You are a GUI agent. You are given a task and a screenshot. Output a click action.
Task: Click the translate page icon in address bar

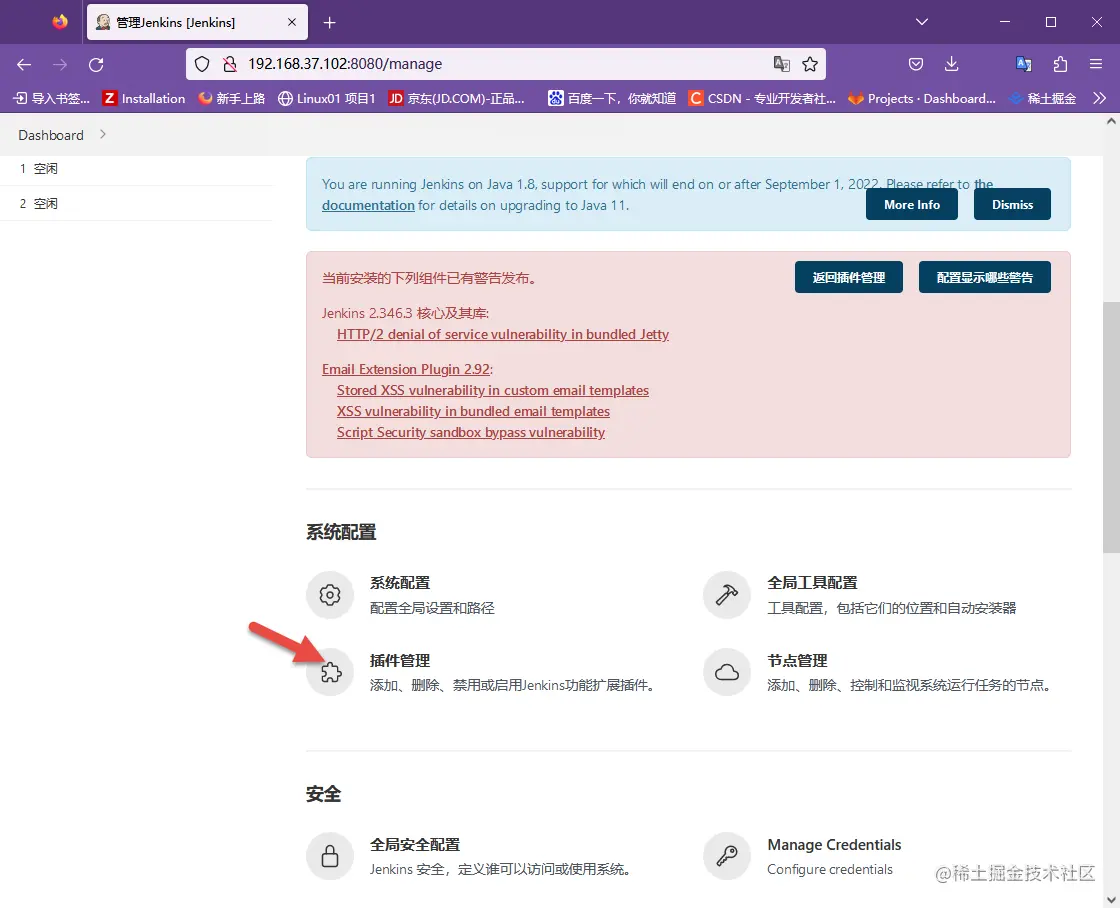781,63
